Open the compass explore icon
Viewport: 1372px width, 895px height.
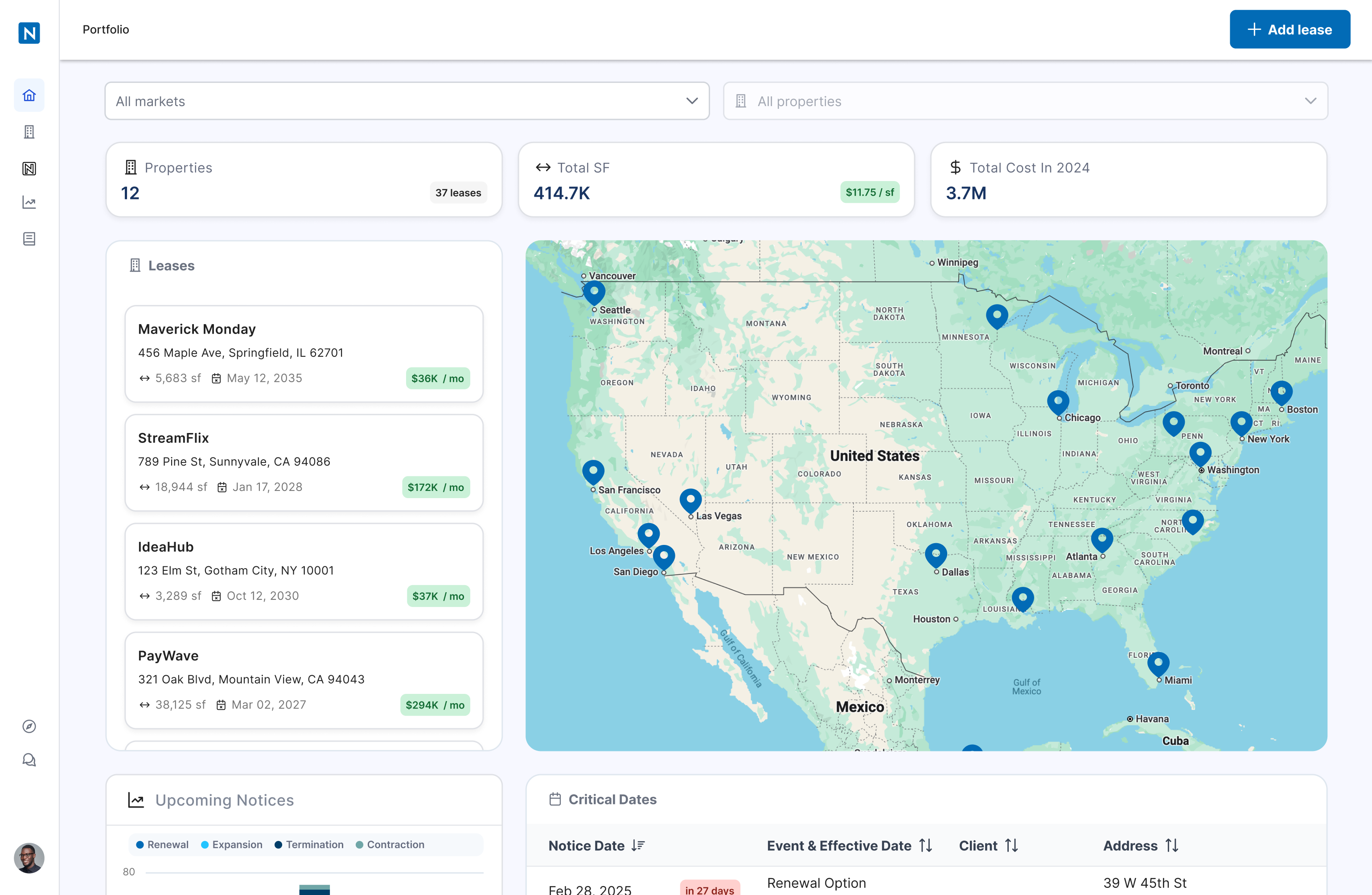pos(29,726)
